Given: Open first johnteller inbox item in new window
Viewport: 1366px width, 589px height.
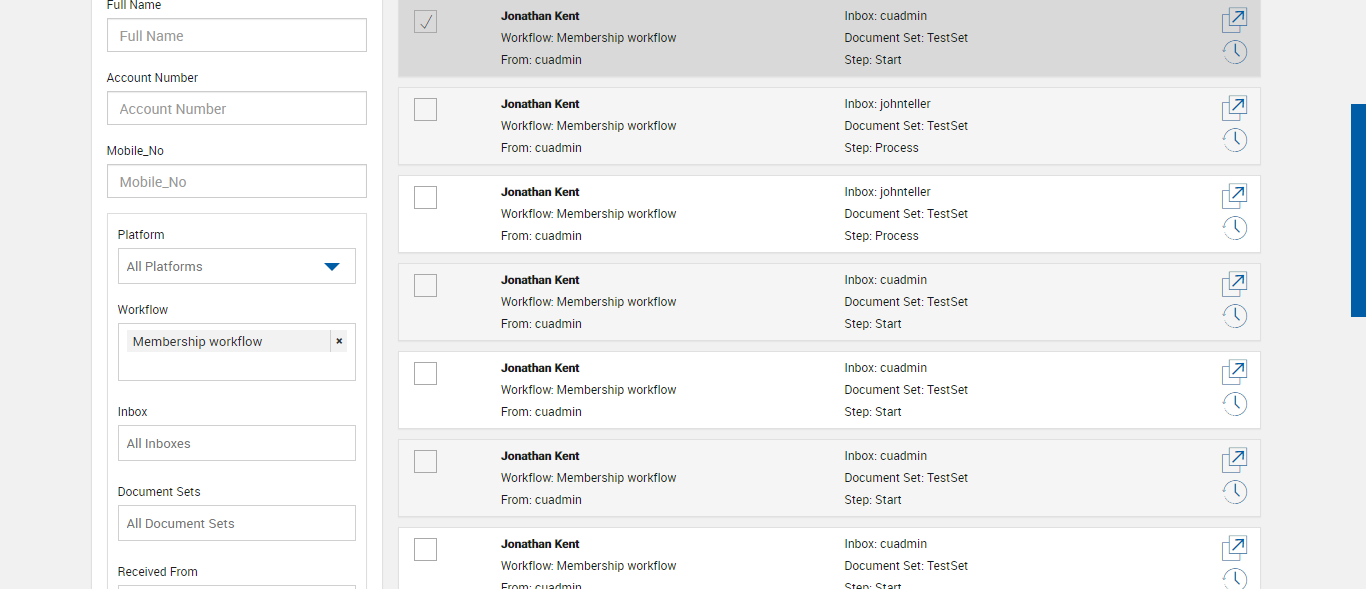Looking at the screenshot, I should 1234,108.
